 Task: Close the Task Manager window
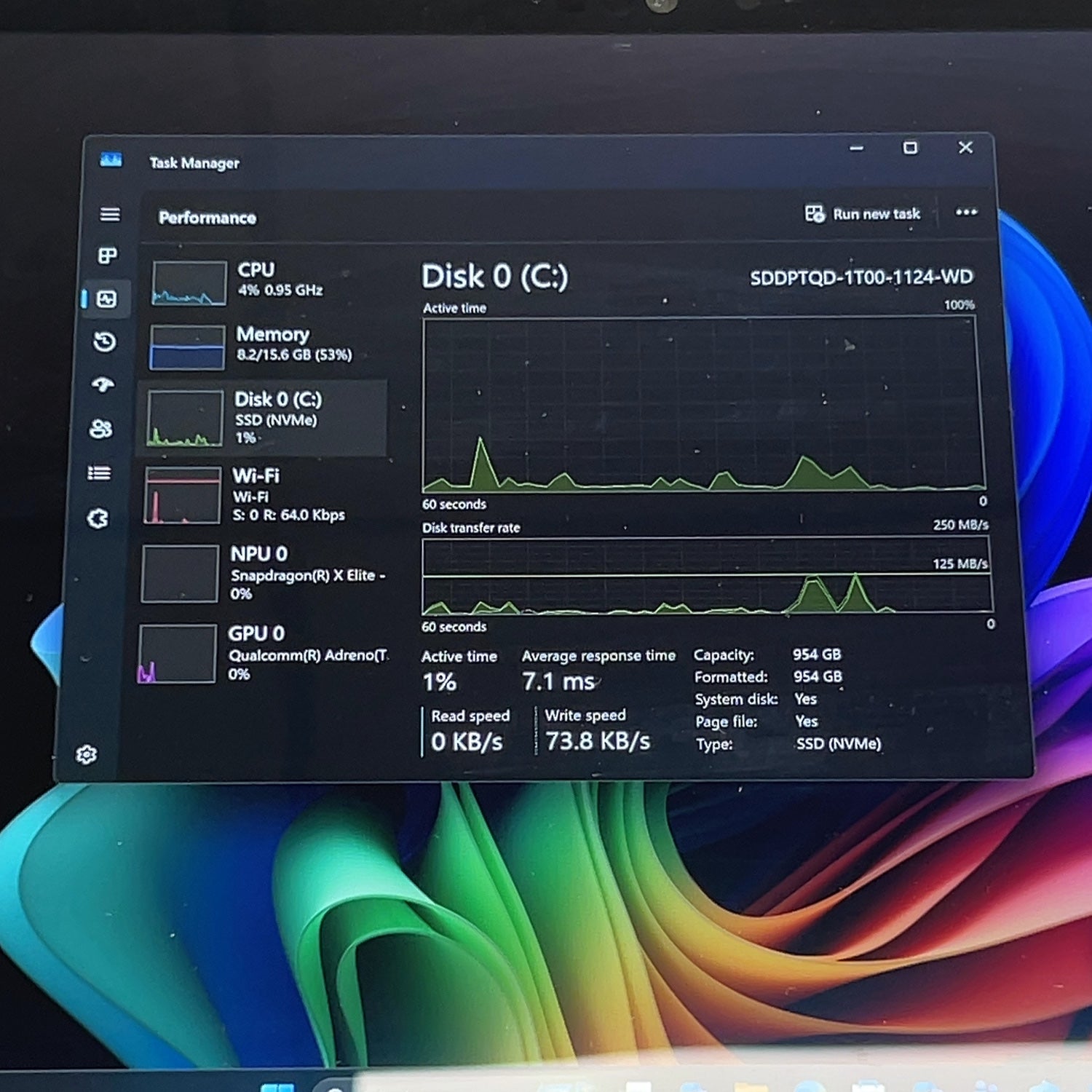point(965,147)
